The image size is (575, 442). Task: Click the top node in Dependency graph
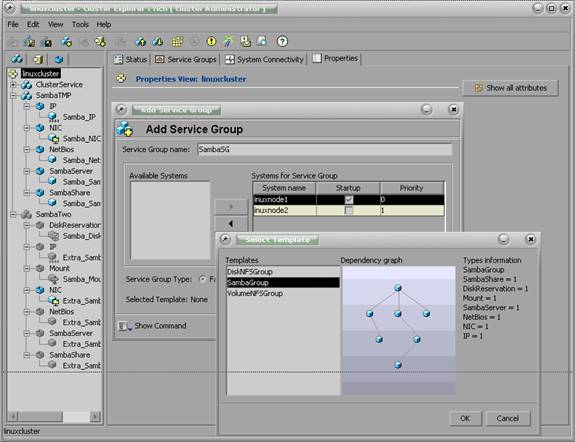(x=398, y=288)
